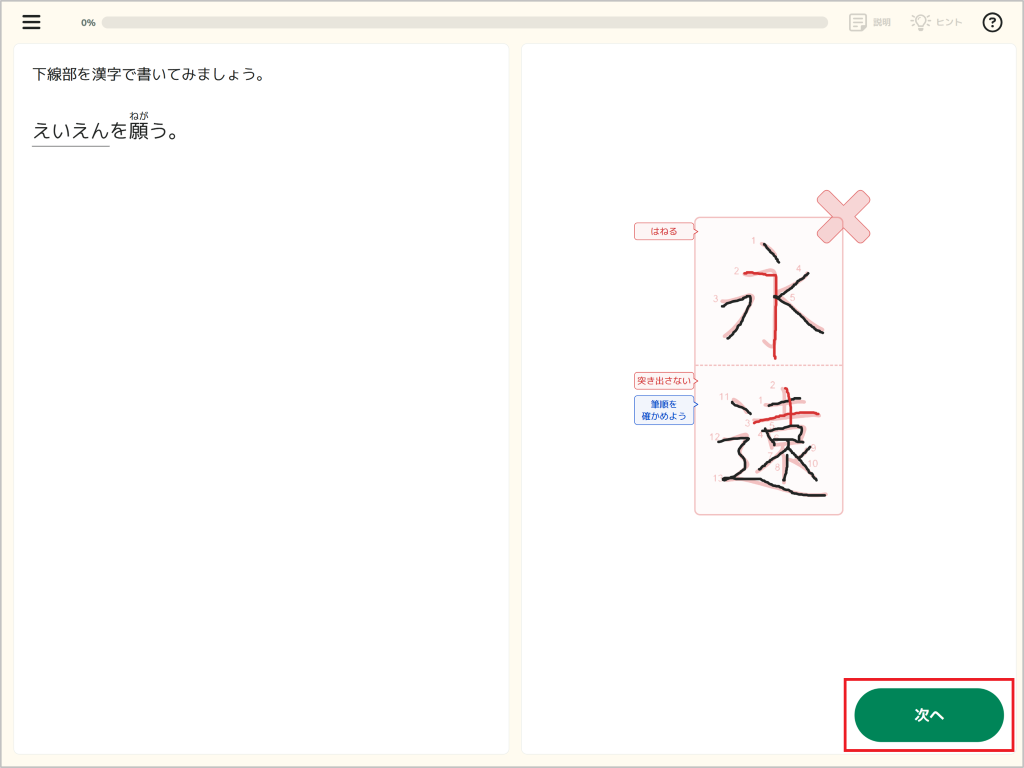The image size is (1024, 768).
Task: Open the hamburger menu
Action: 31,22
